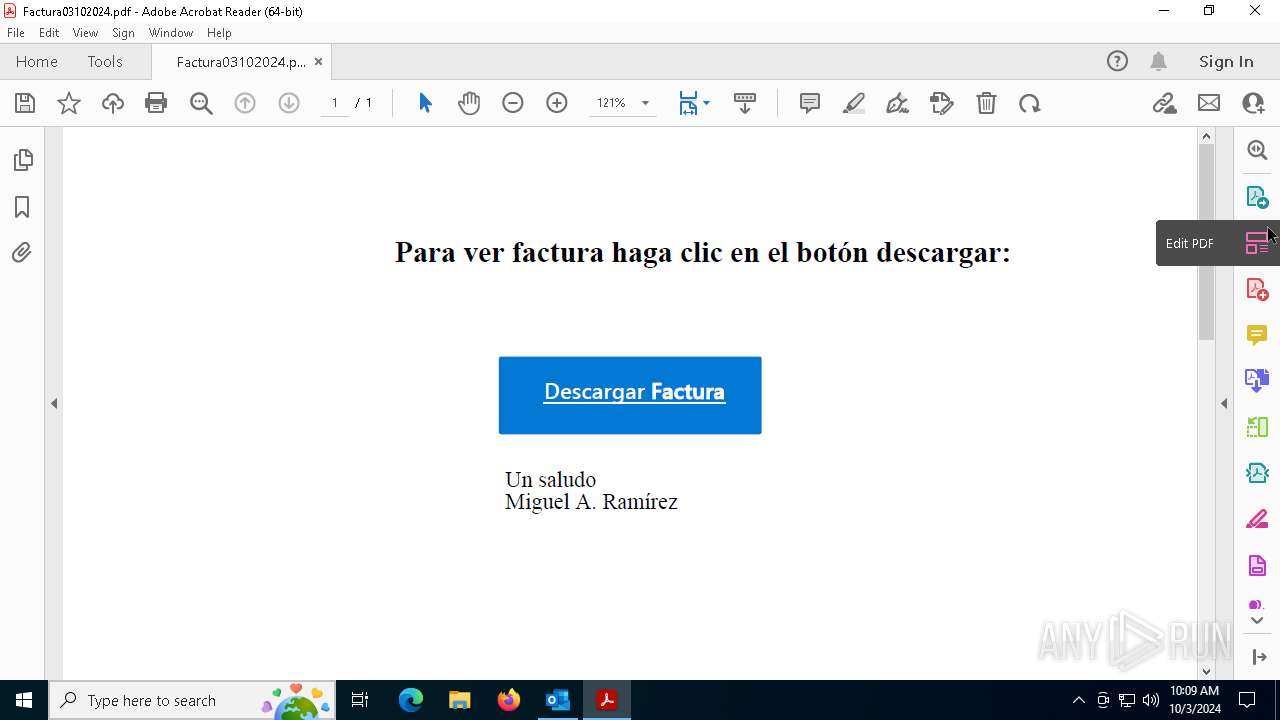This screenshot has height=720, width=1280.
Task: Open Microsoft Edge from the taskbar
Action: (411, 700)
